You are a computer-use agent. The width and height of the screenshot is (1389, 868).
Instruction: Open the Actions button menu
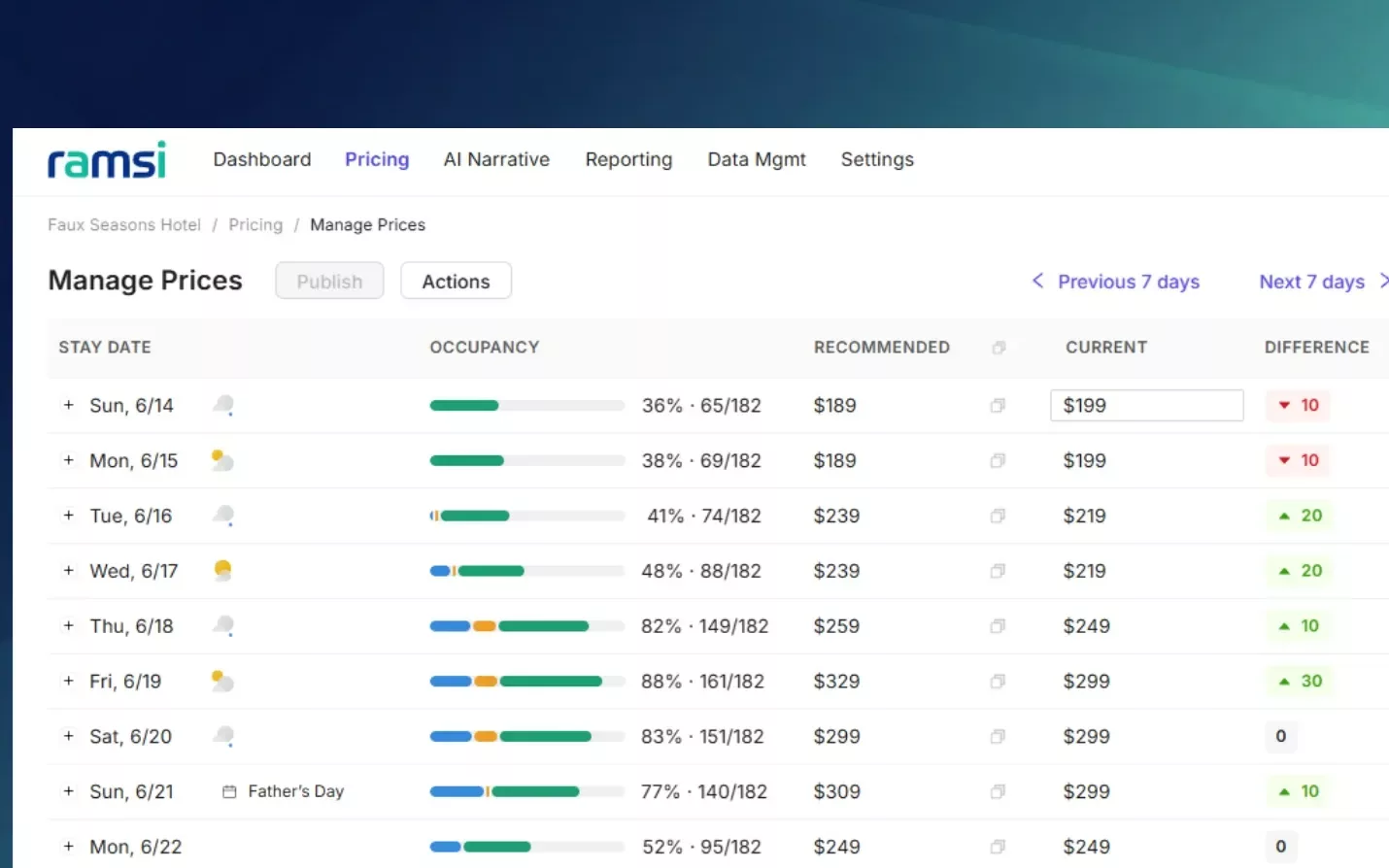[456, 281]
